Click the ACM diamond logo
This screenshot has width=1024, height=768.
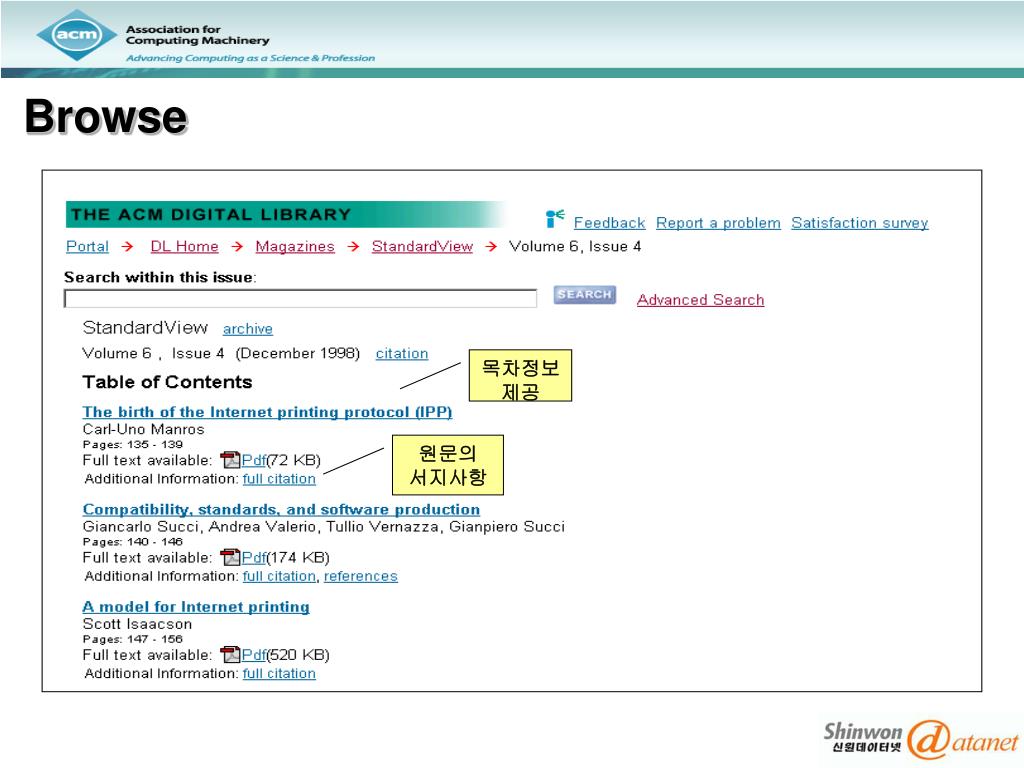click(x=77, y=35)
